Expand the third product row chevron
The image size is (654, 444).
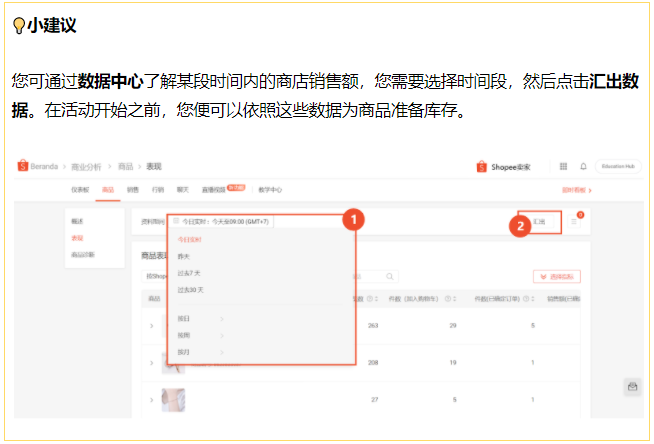click(x=151, y=399)
